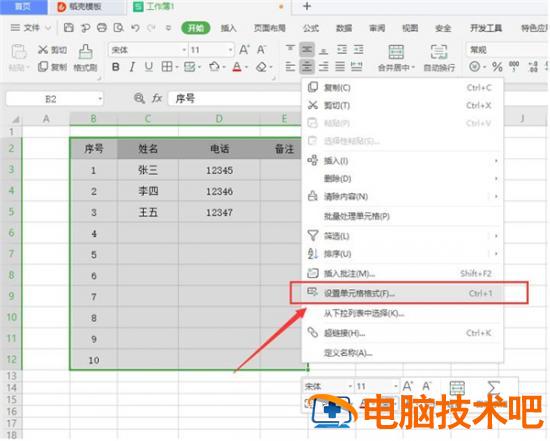Switch to the 页面布局 ribbon tab
This screenshot has width=550, height=441.
269,28
